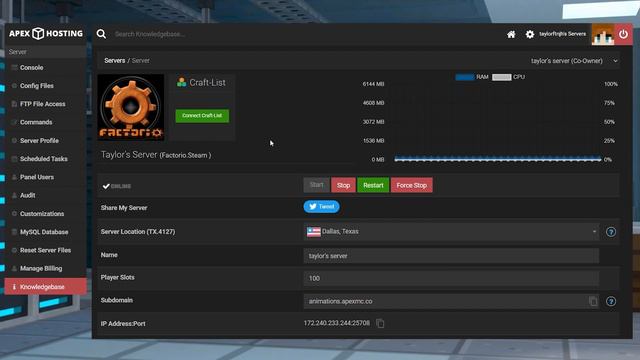640x360 pixels.
Task: Open the user avatar thumbnail
Action: pos(603,34)
